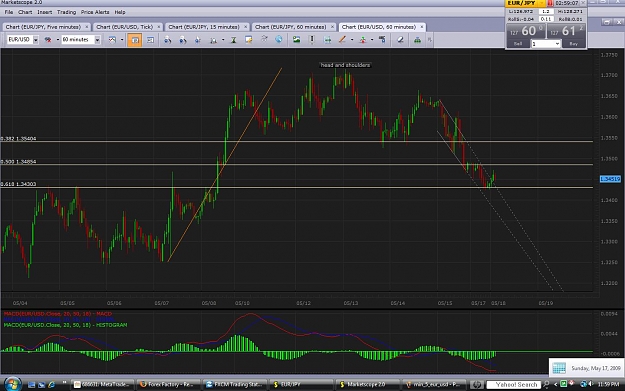Screen dimensions: 625x391
Task: Click the red and green indicator icon
Action: click(x=363, y=39)
